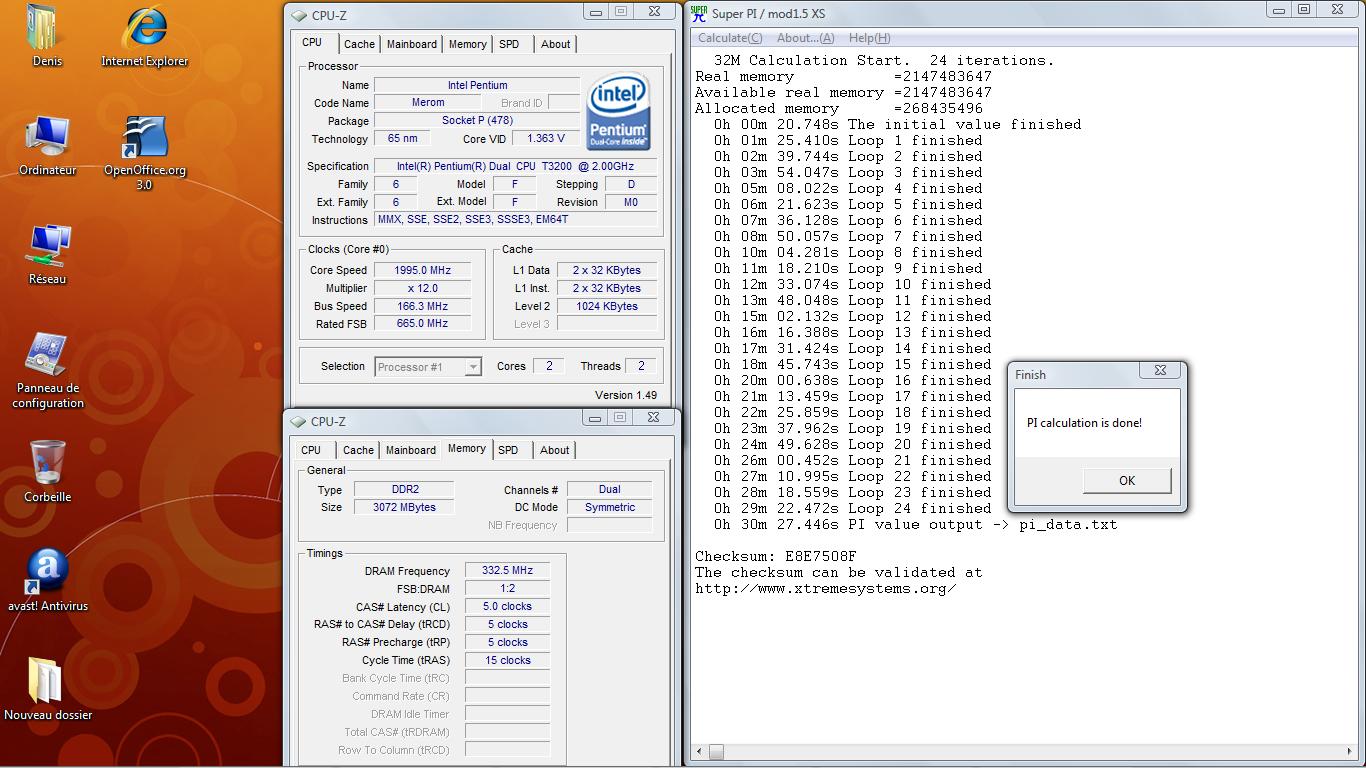This screenshot has height=768, width=1366.
Task: Click the CAS# Latency 5.0 clocks value
Action: tap(507, 606)
